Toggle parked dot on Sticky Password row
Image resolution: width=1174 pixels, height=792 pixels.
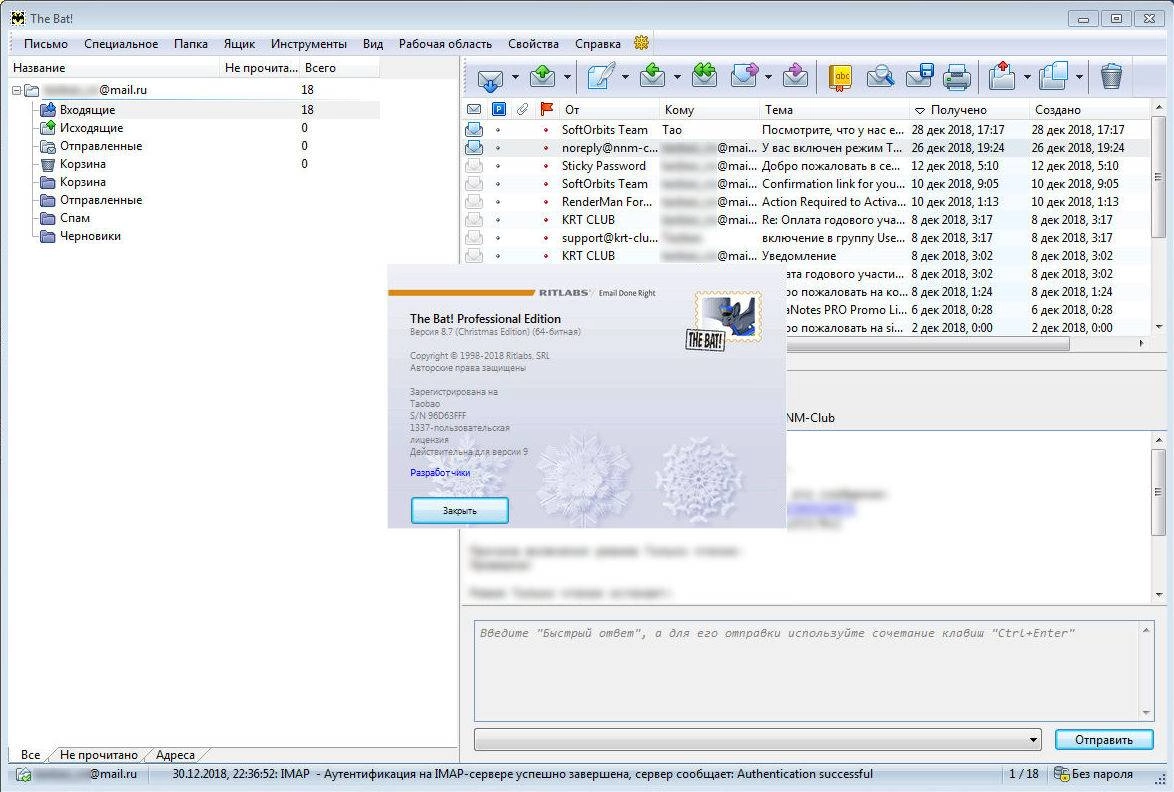pos(498,166)
